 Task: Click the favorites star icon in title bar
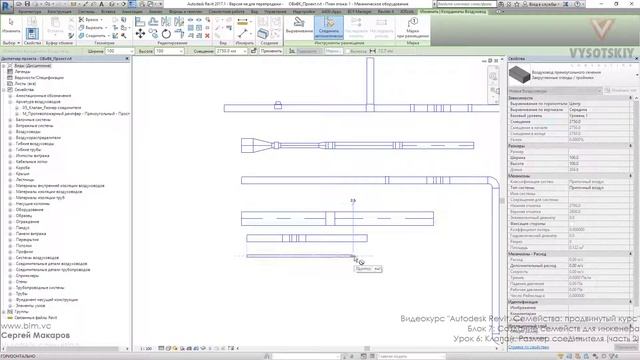coord(517,4)
